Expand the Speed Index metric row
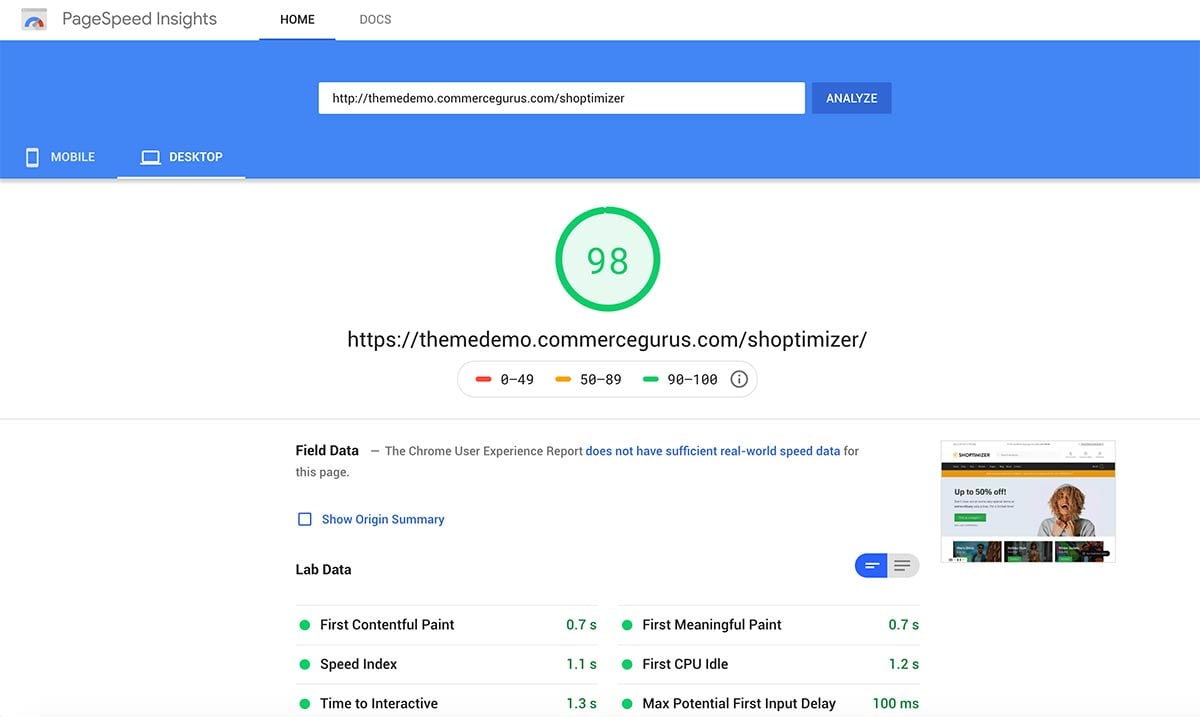 [x=447, y=664]
